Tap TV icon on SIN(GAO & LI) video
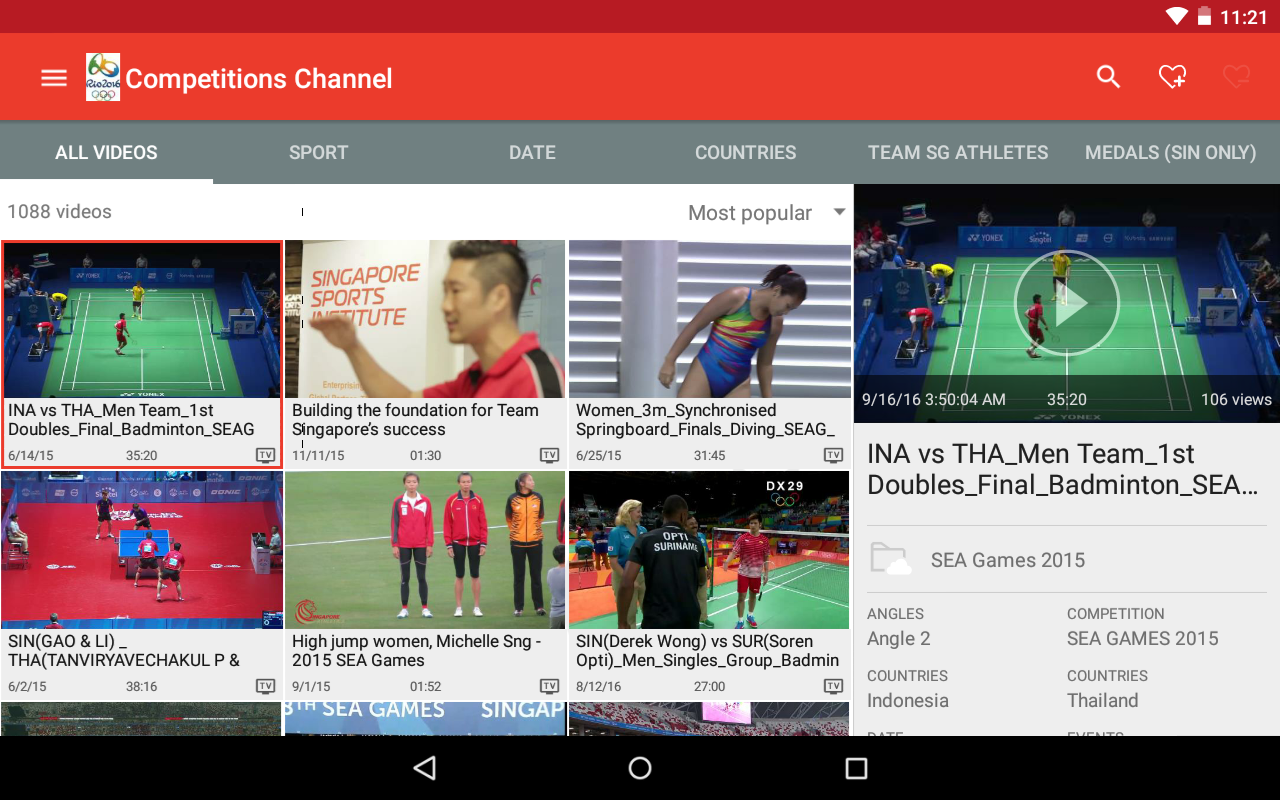The width and height of the screenshot is (1280, 800). click(265, 686)
